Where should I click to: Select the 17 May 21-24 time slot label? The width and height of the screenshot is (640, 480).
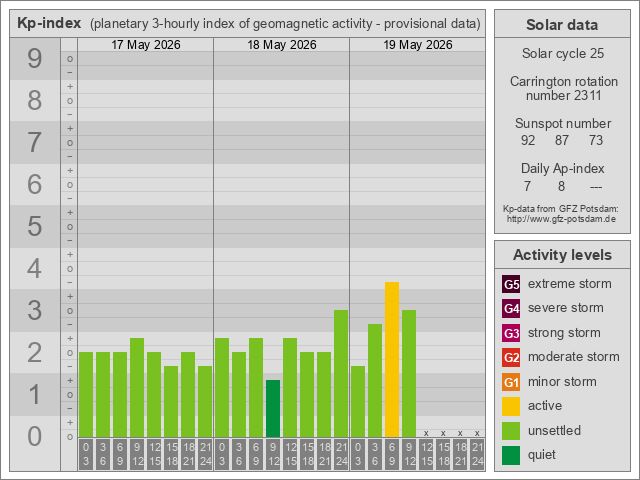[x=205, y=454]
